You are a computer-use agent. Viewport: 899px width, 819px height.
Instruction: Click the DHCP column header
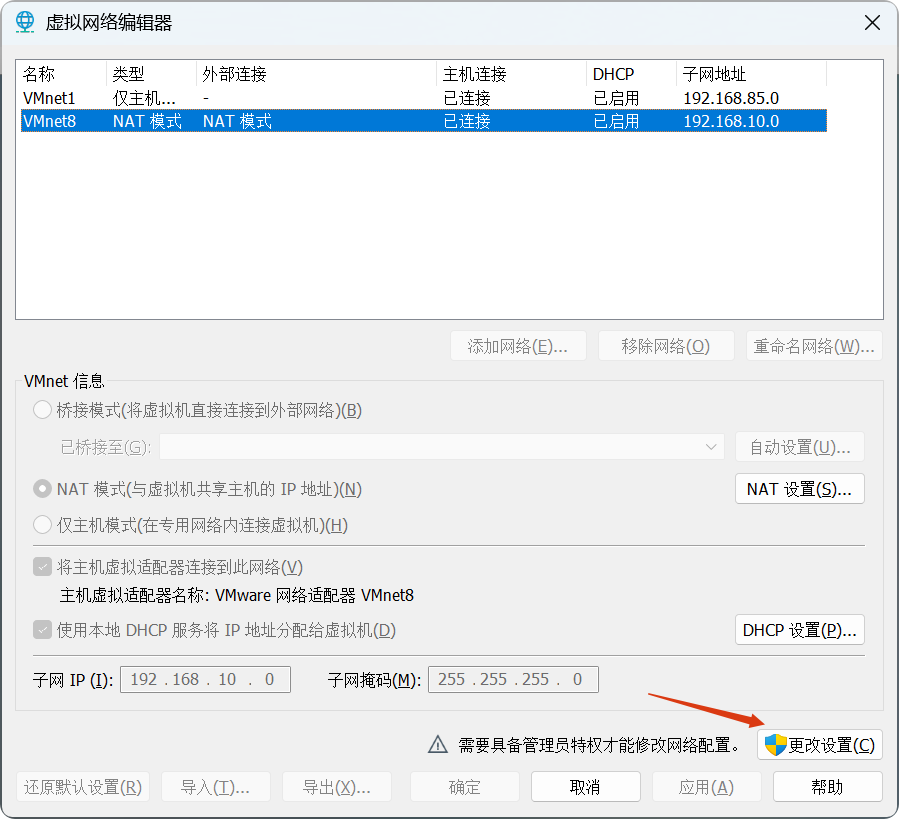pyautogui.click(x=631, y=74)
